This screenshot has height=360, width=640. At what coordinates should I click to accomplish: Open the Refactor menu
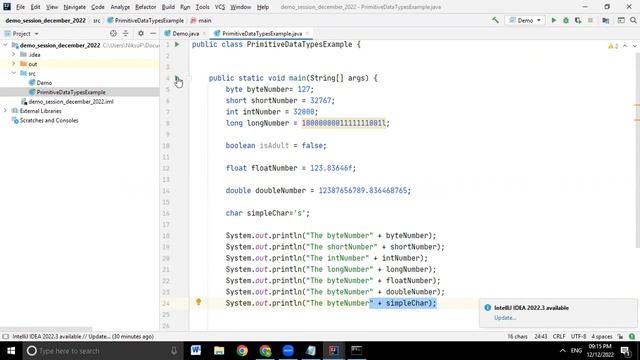(x=146, y=7)
